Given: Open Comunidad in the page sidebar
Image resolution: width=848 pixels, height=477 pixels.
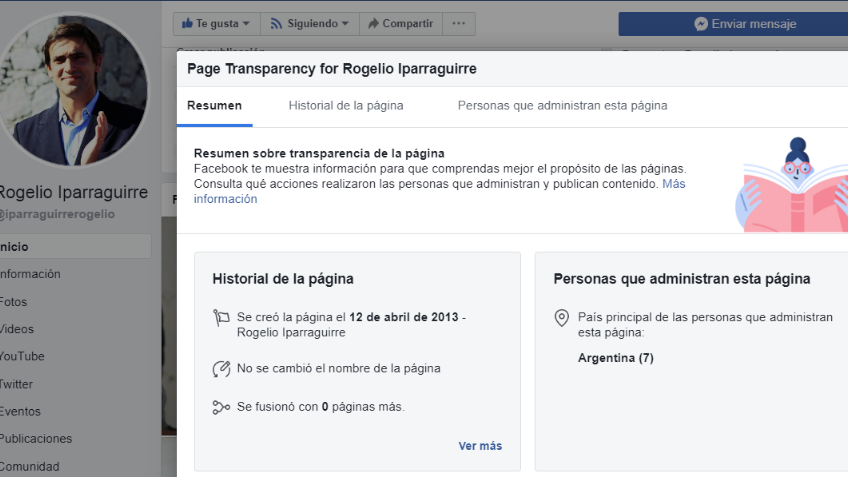Looking at the screenshot, I should pos(30,466).
